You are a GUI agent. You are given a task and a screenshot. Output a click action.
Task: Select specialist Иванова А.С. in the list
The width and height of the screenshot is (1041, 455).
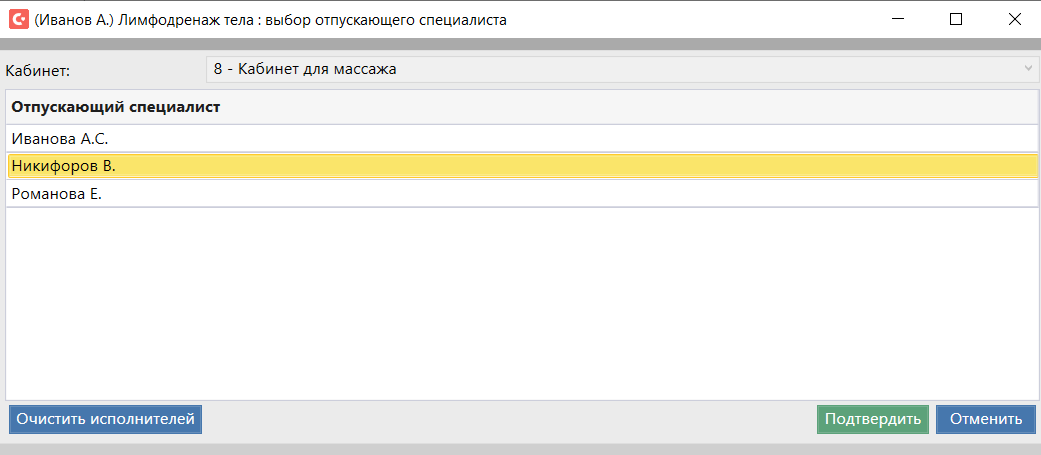pyautogui.click(x=60, y=138)
